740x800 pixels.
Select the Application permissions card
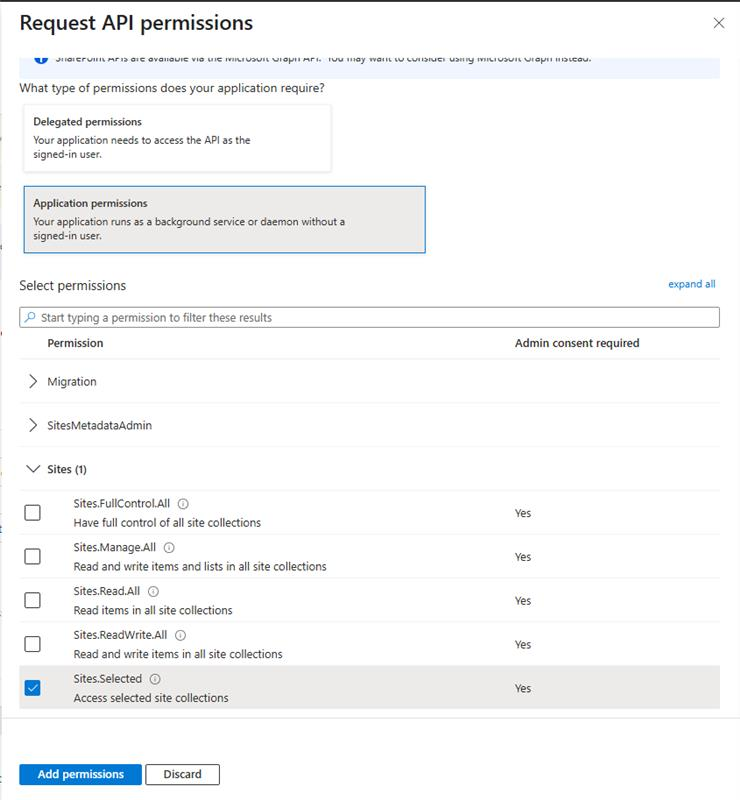tap(225, 219)
